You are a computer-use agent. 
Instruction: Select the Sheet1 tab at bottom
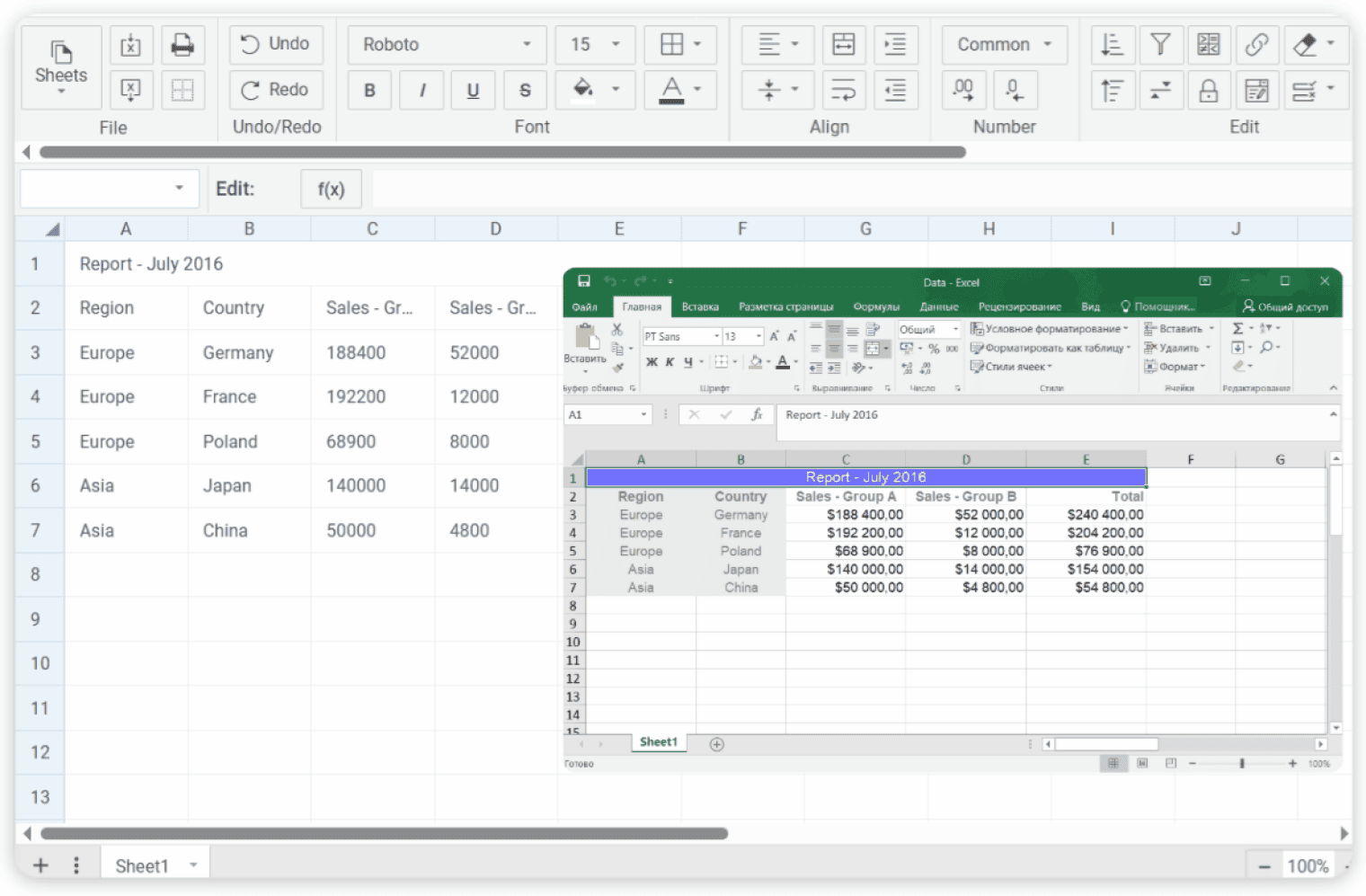pos(142,866)
